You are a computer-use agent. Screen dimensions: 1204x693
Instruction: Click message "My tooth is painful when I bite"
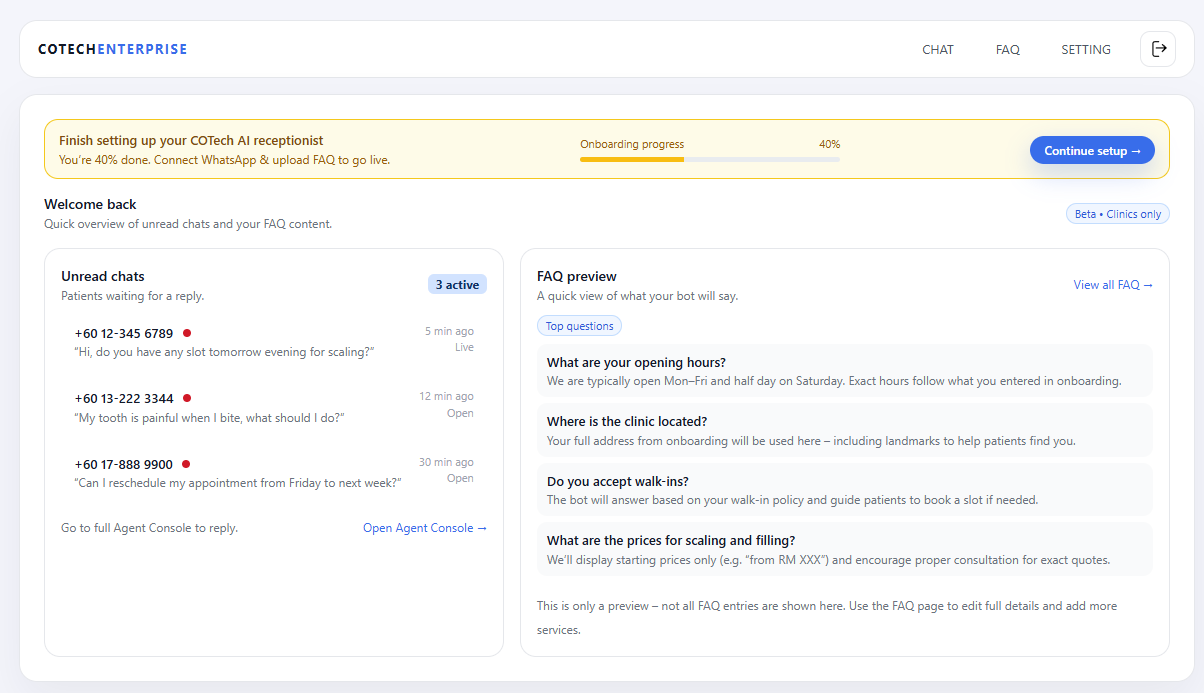click(210, 418)
